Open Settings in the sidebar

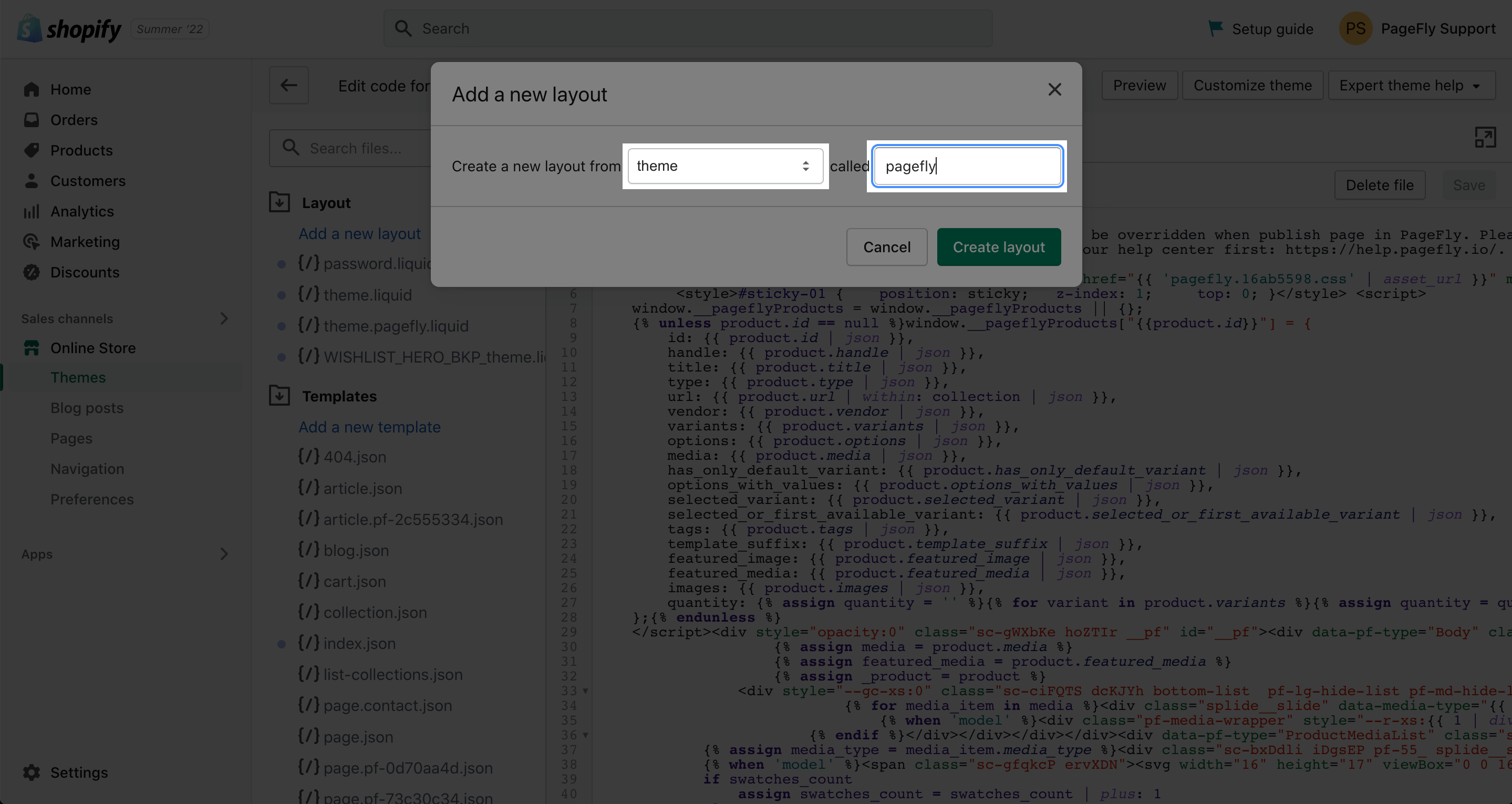[79, 772]
